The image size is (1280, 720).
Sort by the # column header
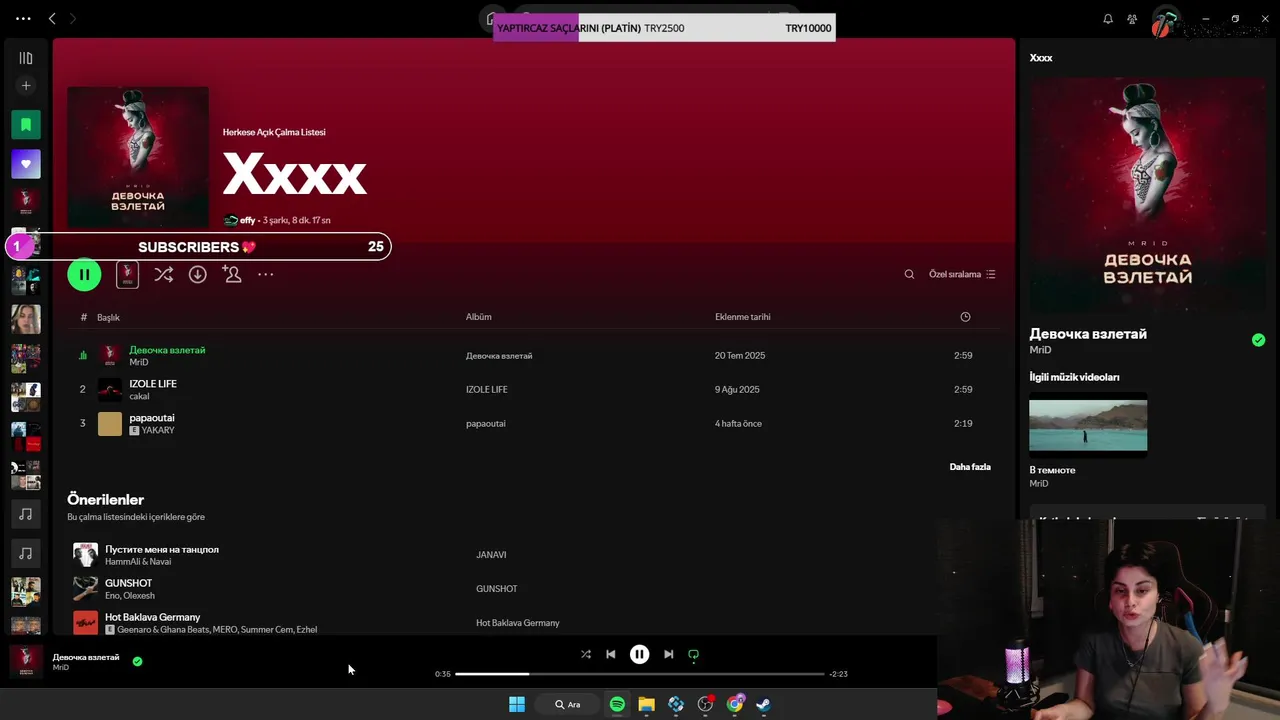(x=84, y=317)
